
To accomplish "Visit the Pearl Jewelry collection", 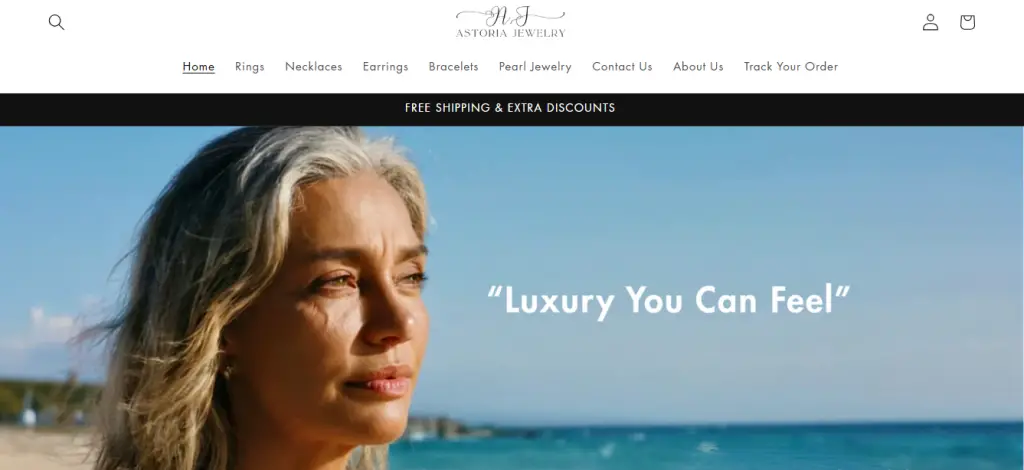I will [x=535, y=67].
